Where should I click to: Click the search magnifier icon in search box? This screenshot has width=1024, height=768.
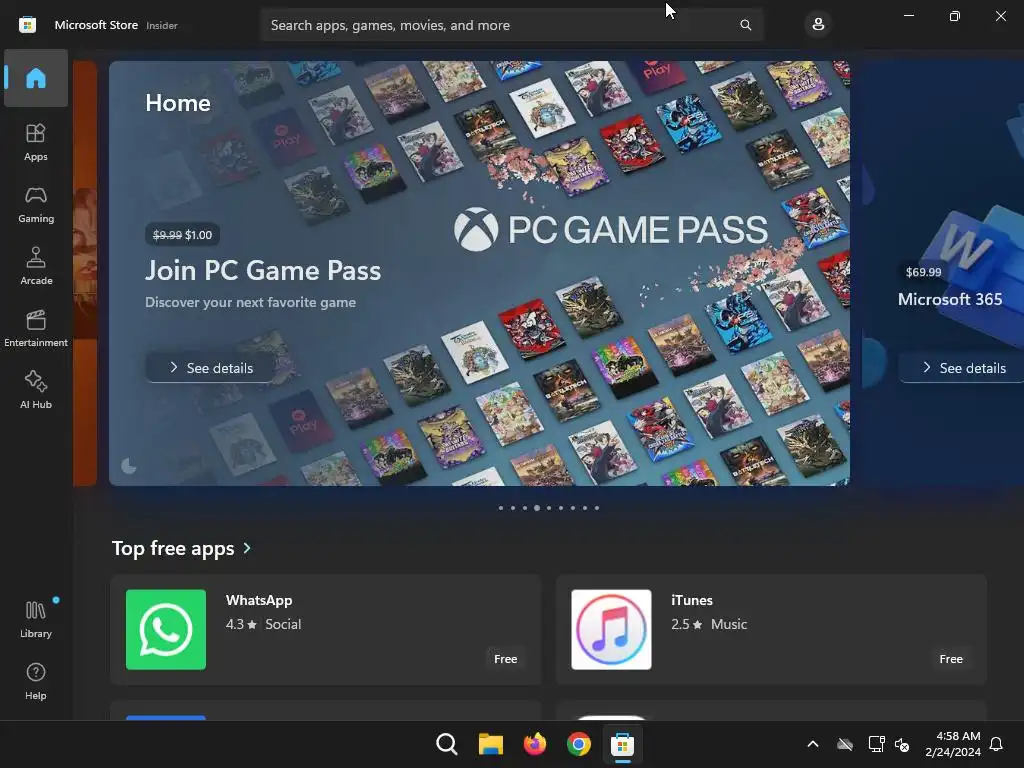pyautogui.click(x=745, y=25)
